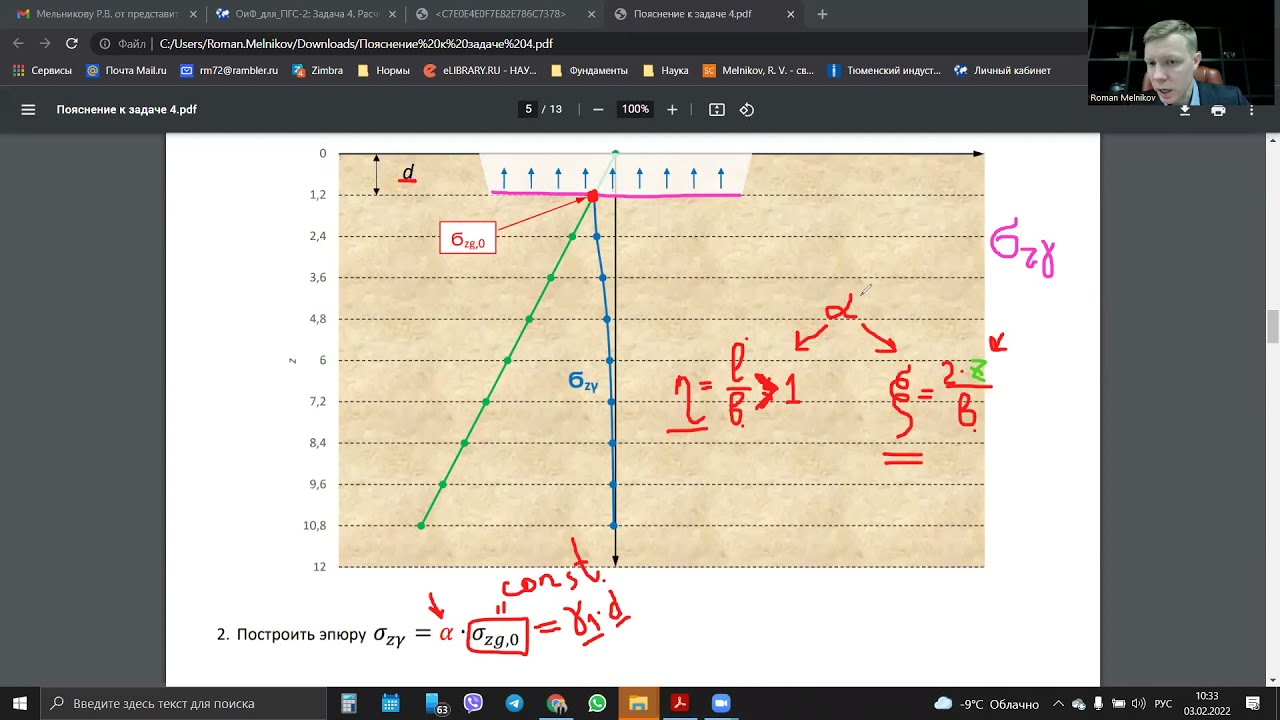The image size is (1280, 720).
Task: Close the 'ОиФ_для_ПГС-2' tab
Action: [x=392, y=14]
